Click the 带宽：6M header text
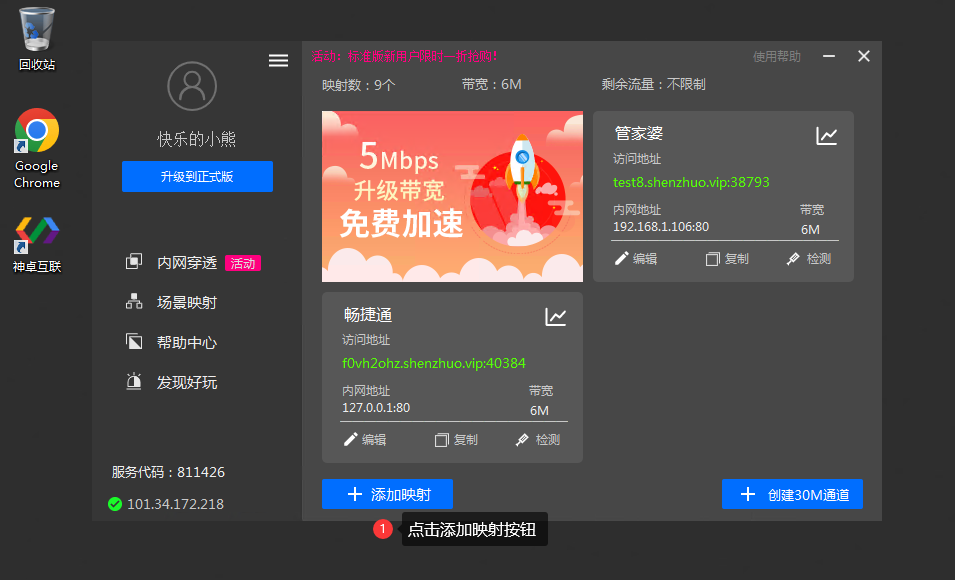The height and width of the screenshot is (580, 955). click(x=492, y=84)
